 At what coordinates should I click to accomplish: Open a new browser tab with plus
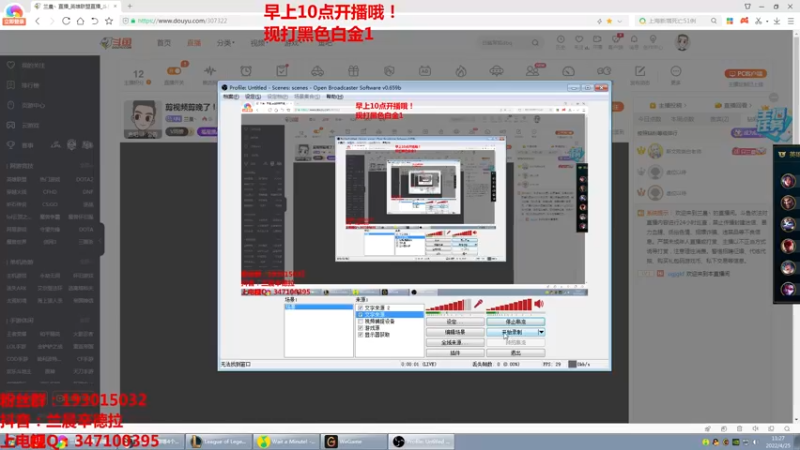click(x=130, y=6)
